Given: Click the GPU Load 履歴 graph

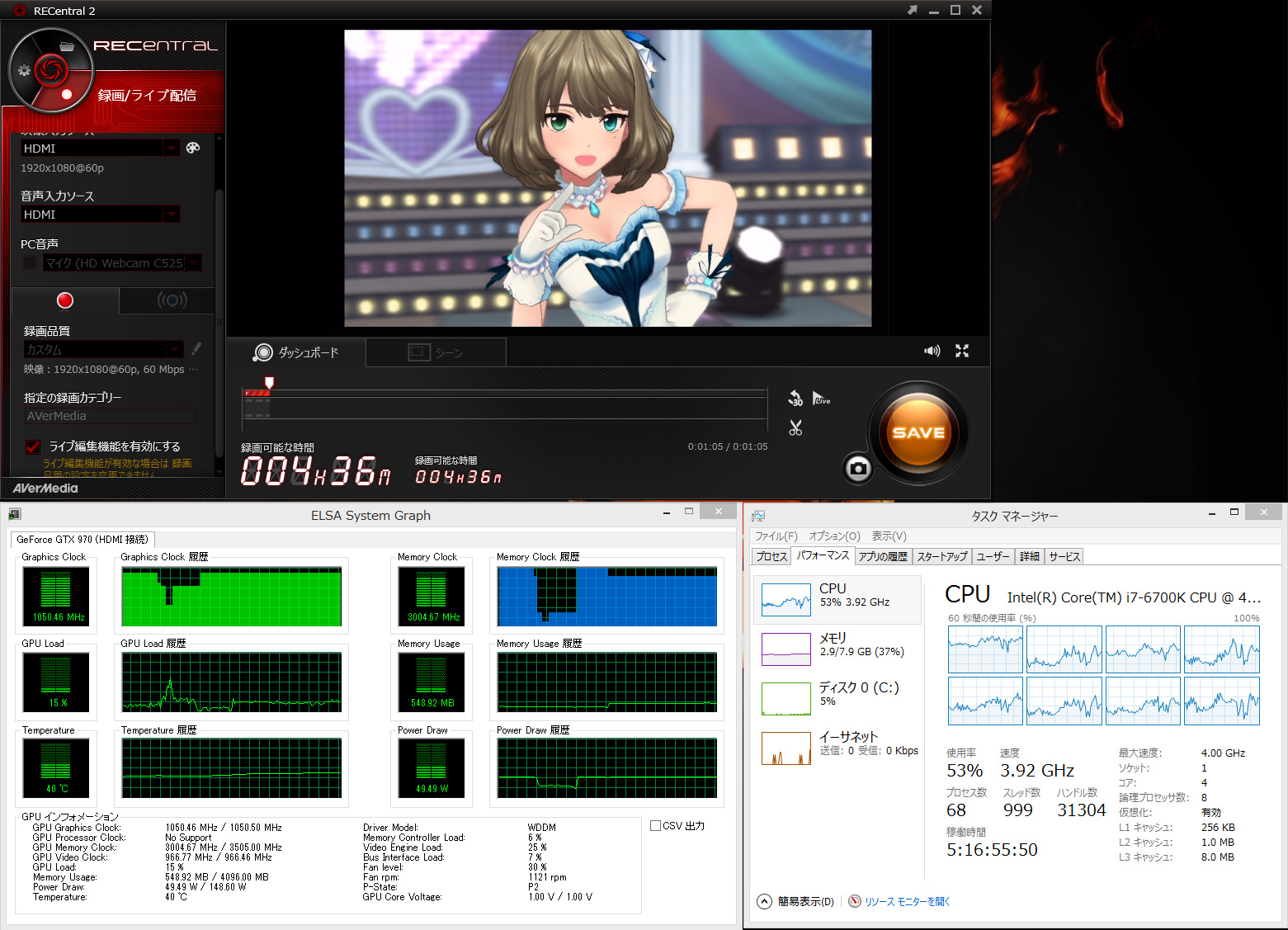Looking at the screenshot, I should (x=232, y=682).
